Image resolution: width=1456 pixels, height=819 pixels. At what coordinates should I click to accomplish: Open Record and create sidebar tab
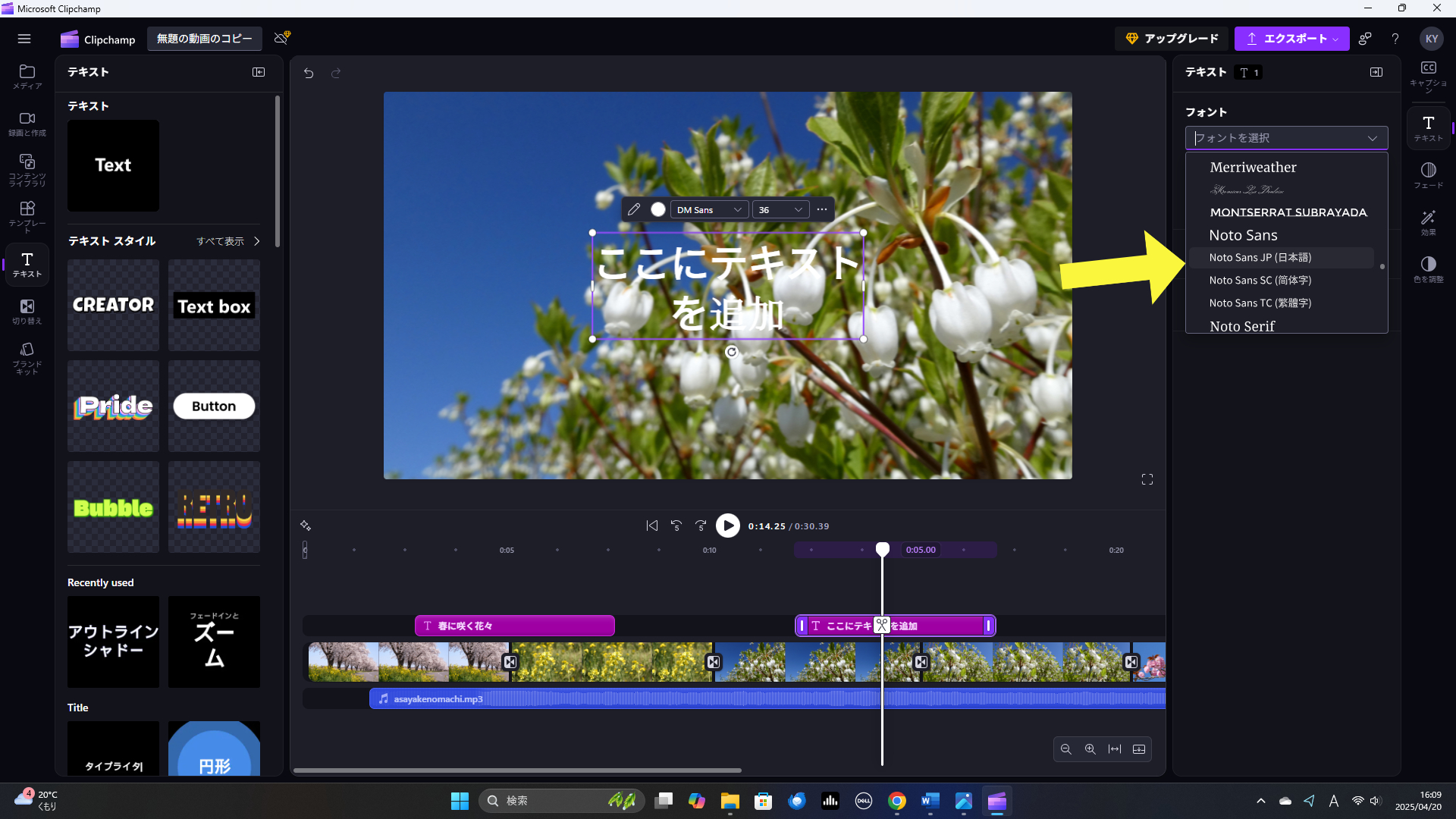pos(27,124)
